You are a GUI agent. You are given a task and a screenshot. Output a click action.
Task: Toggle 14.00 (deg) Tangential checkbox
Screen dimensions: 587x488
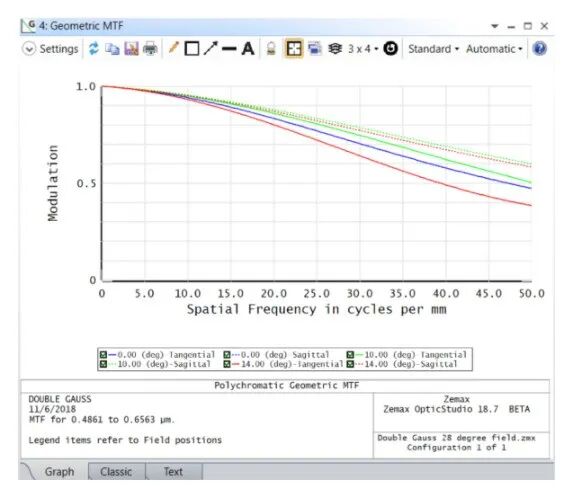227,364
